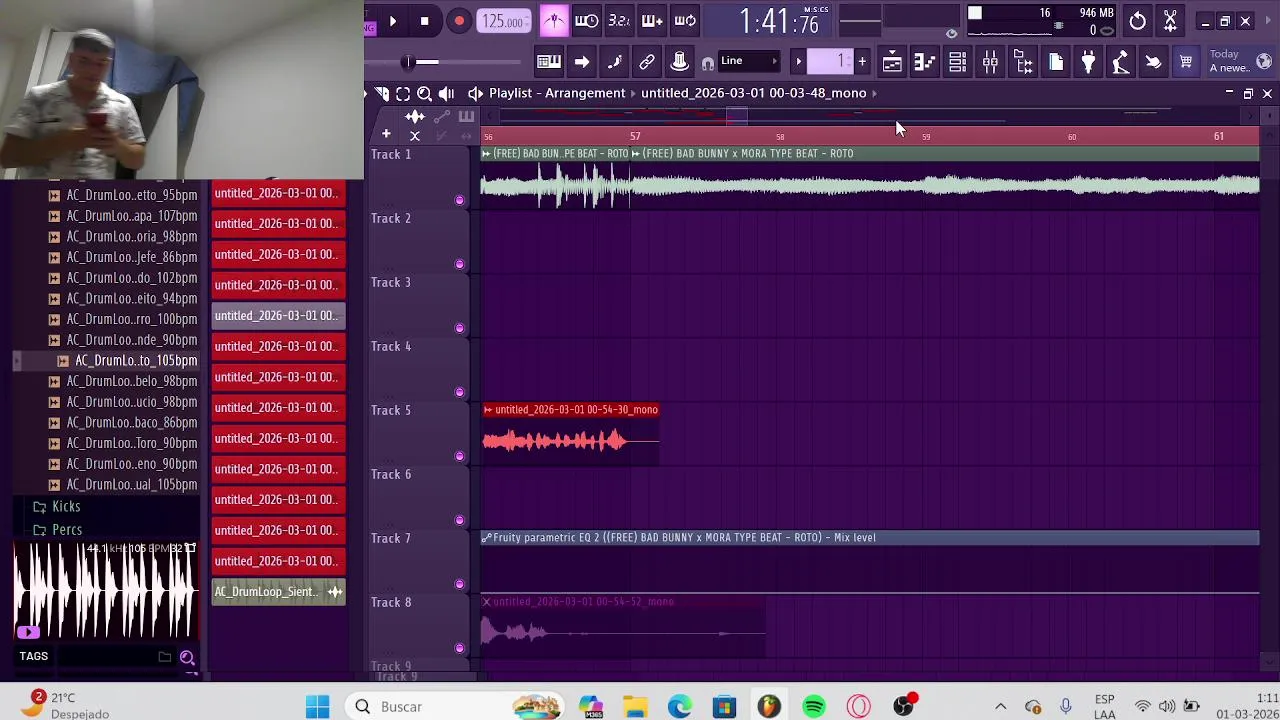Click the browser search magnifier icon

pos(187,657)
